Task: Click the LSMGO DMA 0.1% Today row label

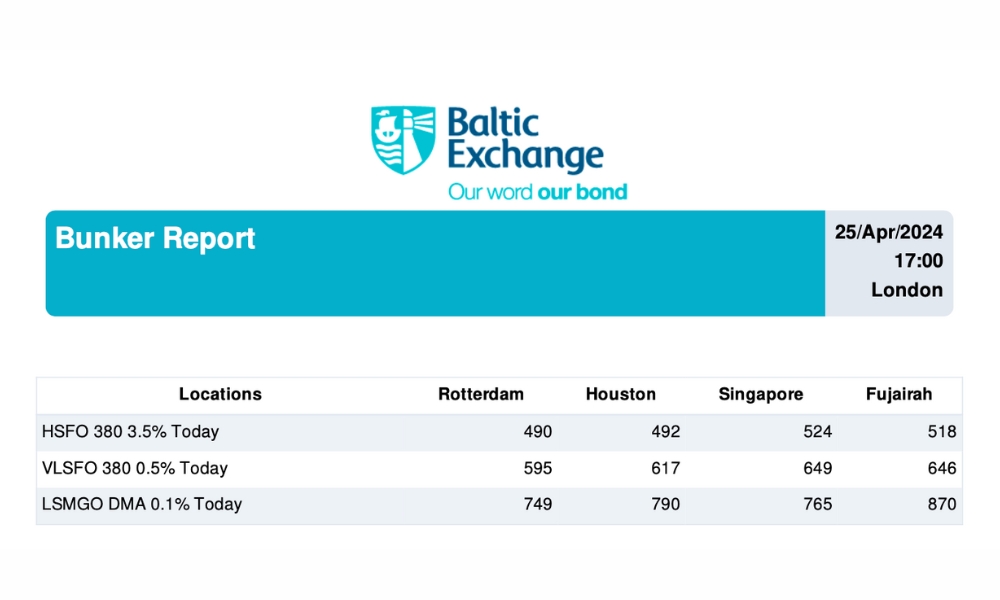Action: click(142, 504)
